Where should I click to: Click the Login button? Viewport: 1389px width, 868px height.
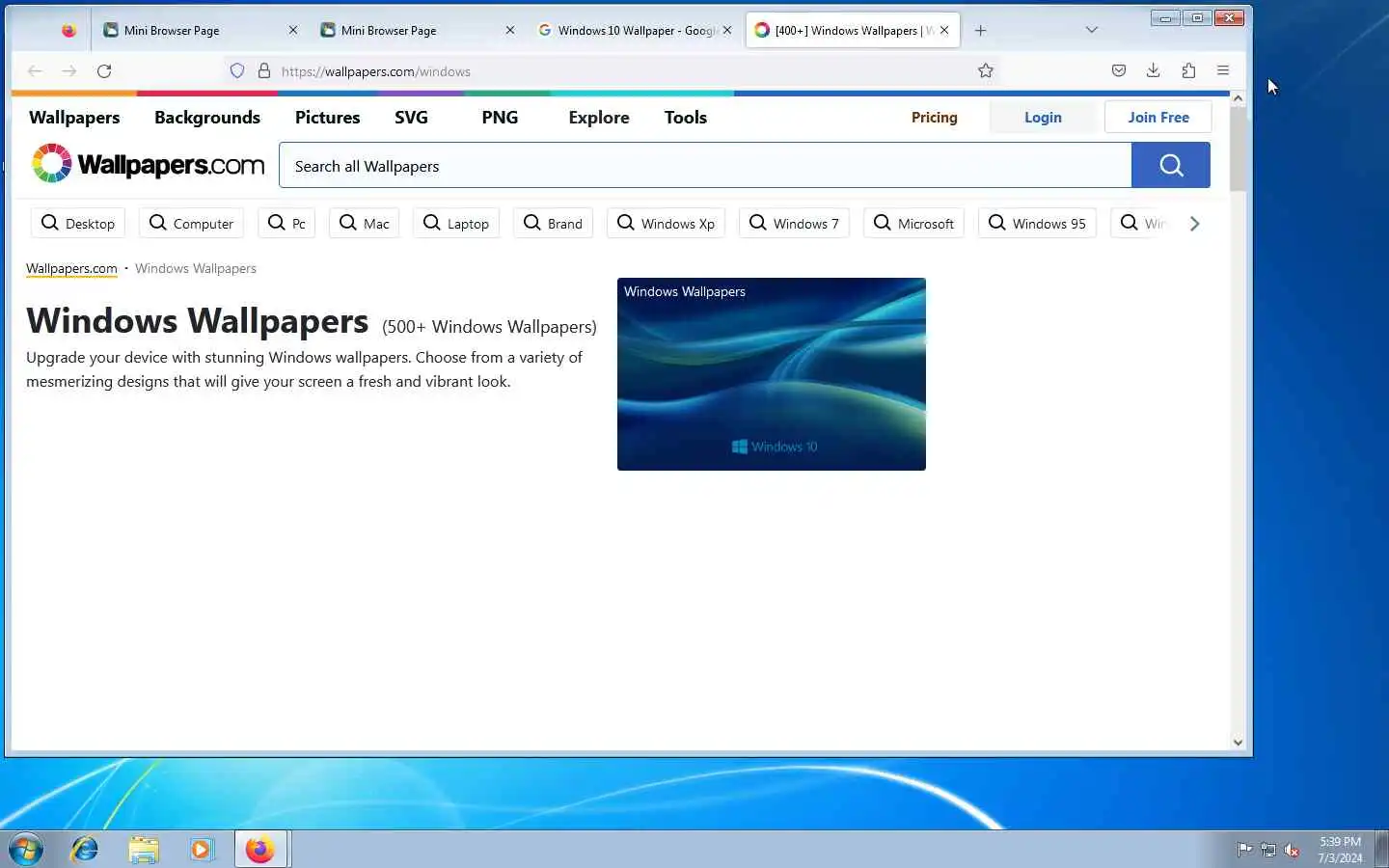(x=1043, y=117)
